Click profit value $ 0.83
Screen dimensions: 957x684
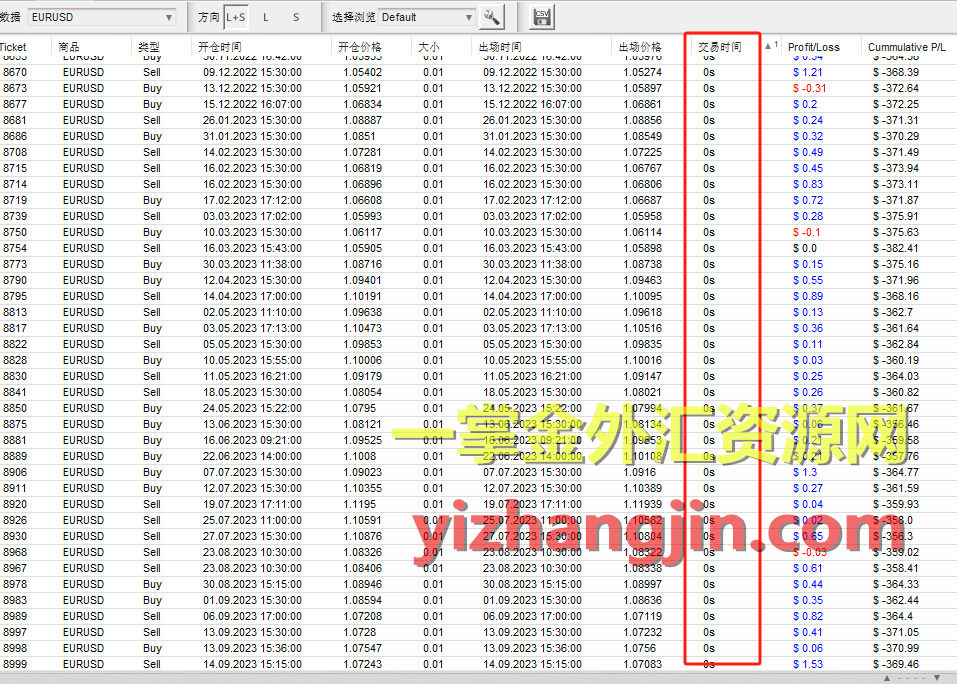click(807, 184)
